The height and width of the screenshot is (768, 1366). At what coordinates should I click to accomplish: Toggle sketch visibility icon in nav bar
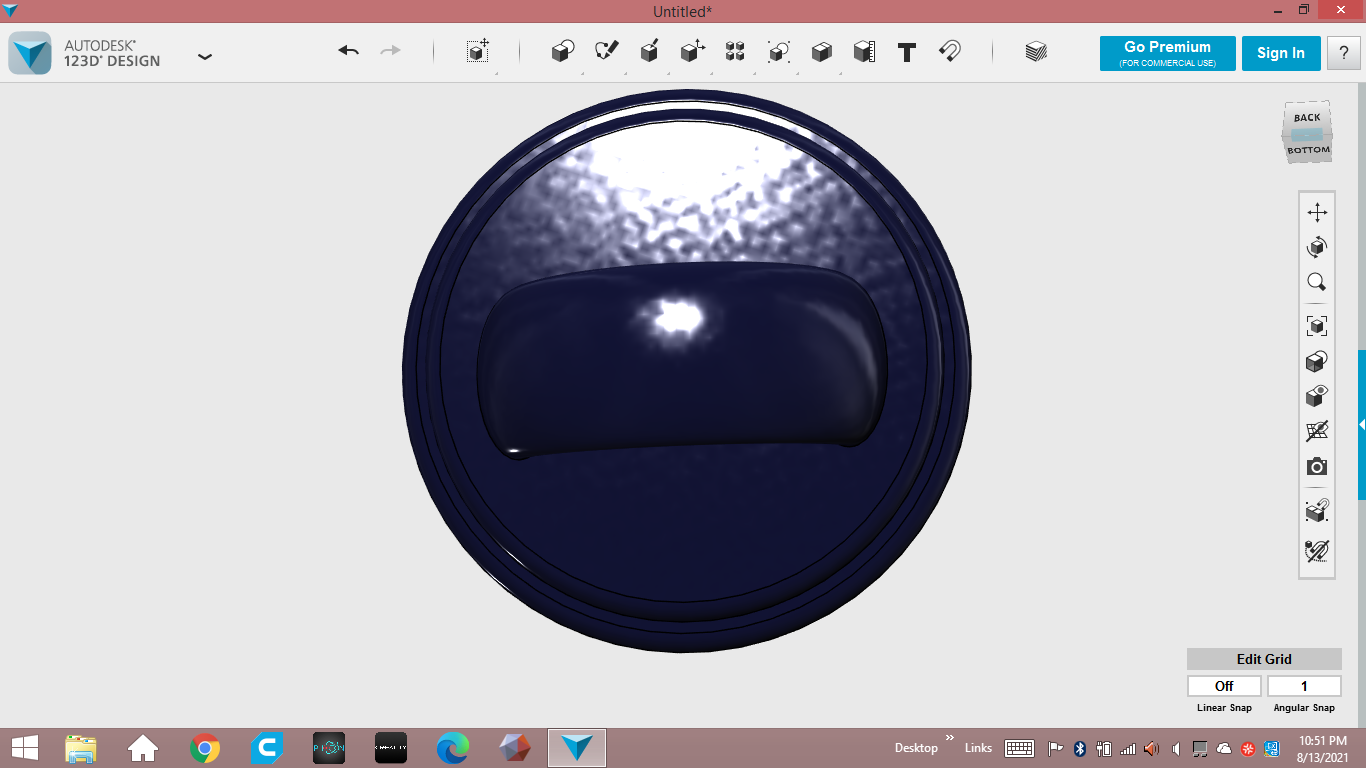[x=1317, y=550]
